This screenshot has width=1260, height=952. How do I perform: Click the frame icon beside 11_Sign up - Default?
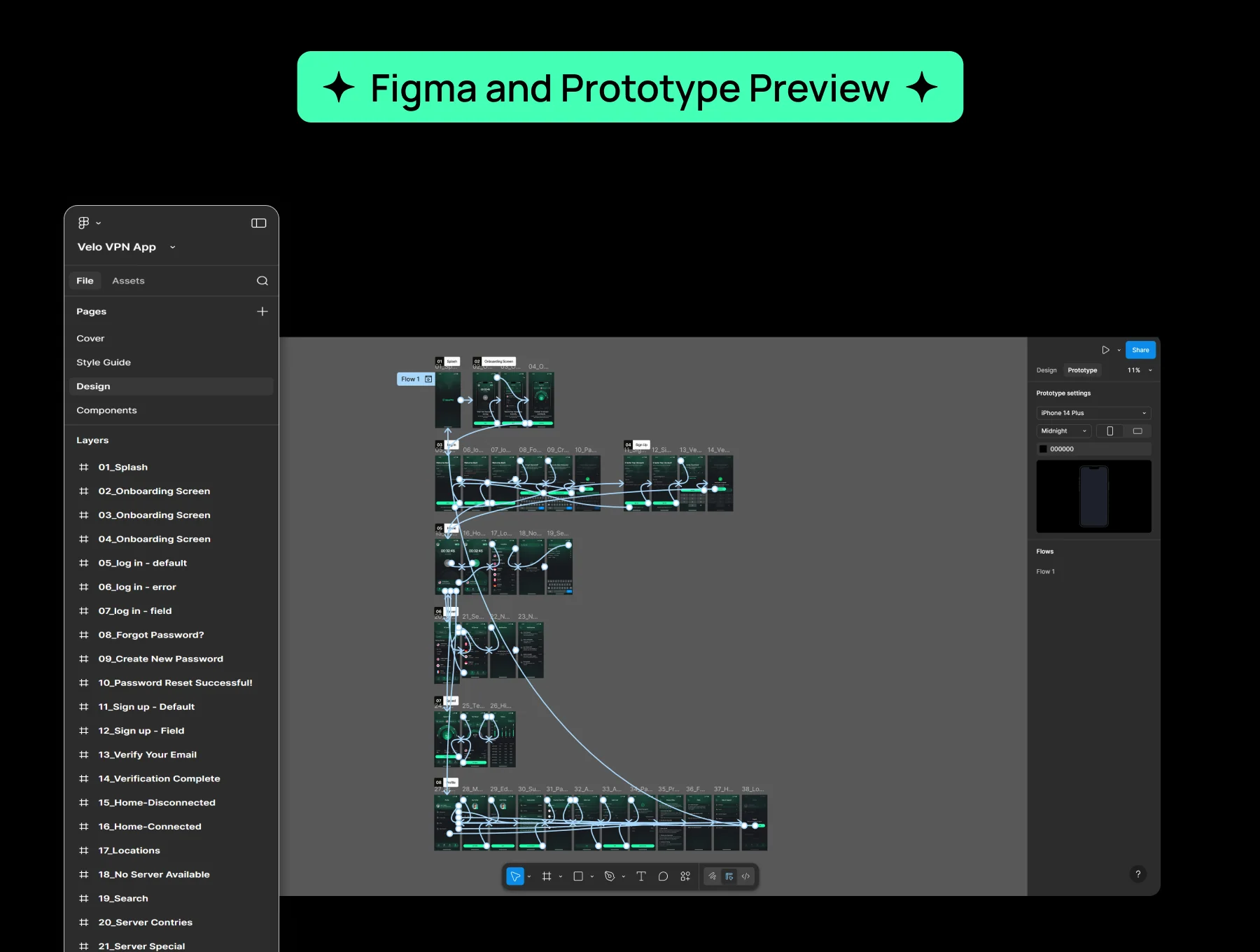(84, 707)
